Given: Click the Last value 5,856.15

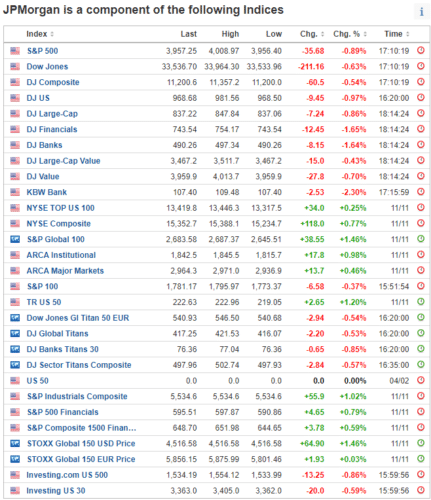Looking at the screenshot, I should 181,459.
